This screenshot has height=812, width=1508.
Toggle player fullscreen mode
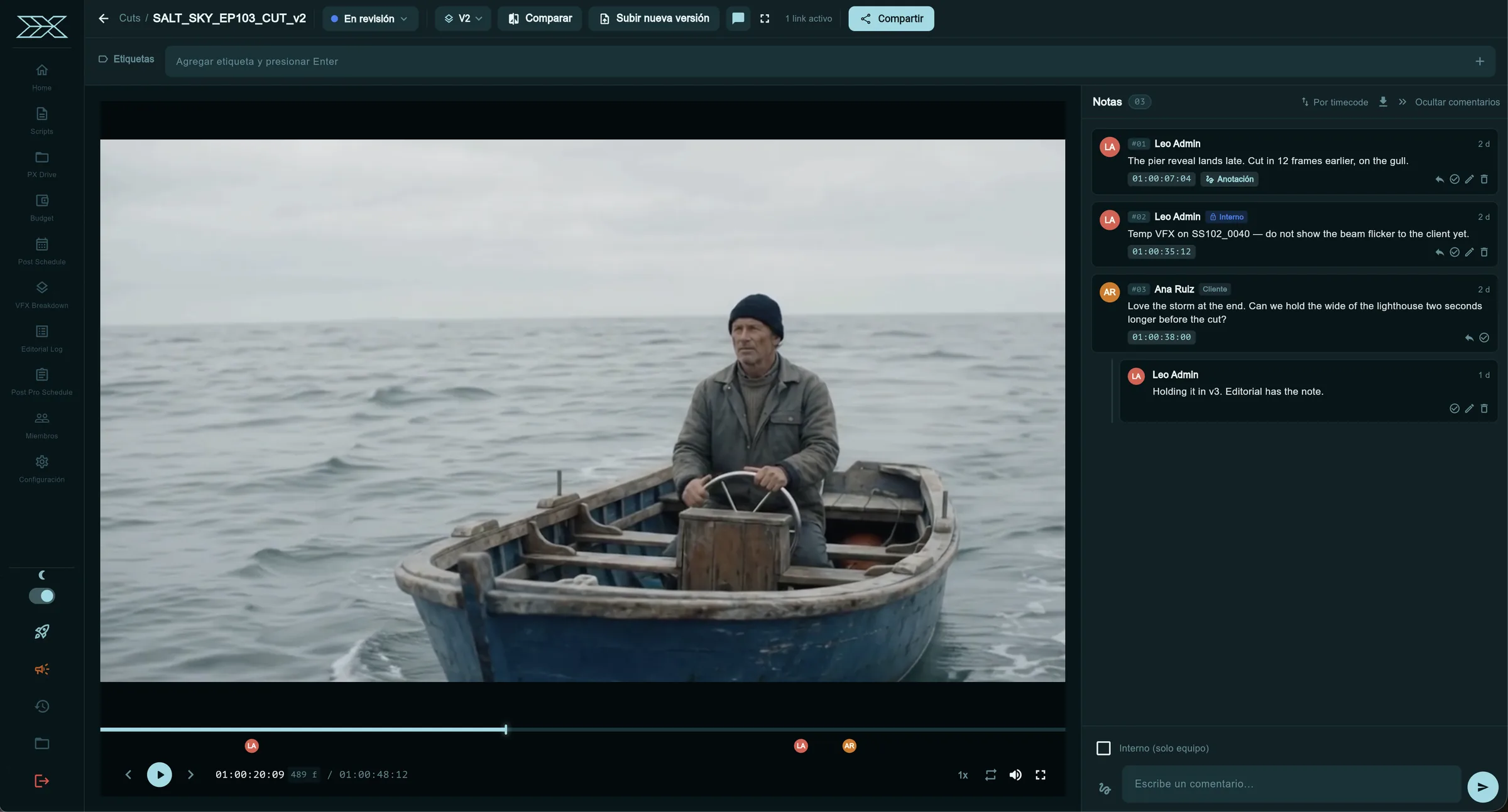click(1041, 775)
